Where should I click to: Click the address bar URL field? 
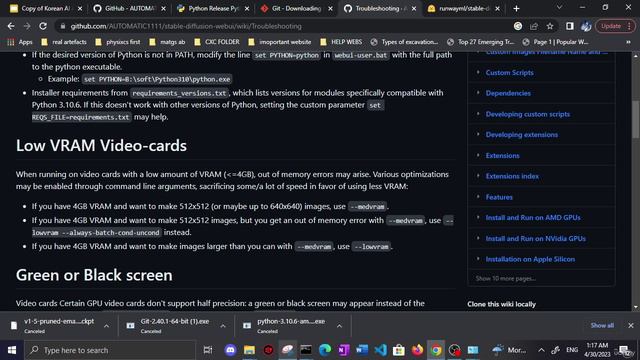[286, 26]
